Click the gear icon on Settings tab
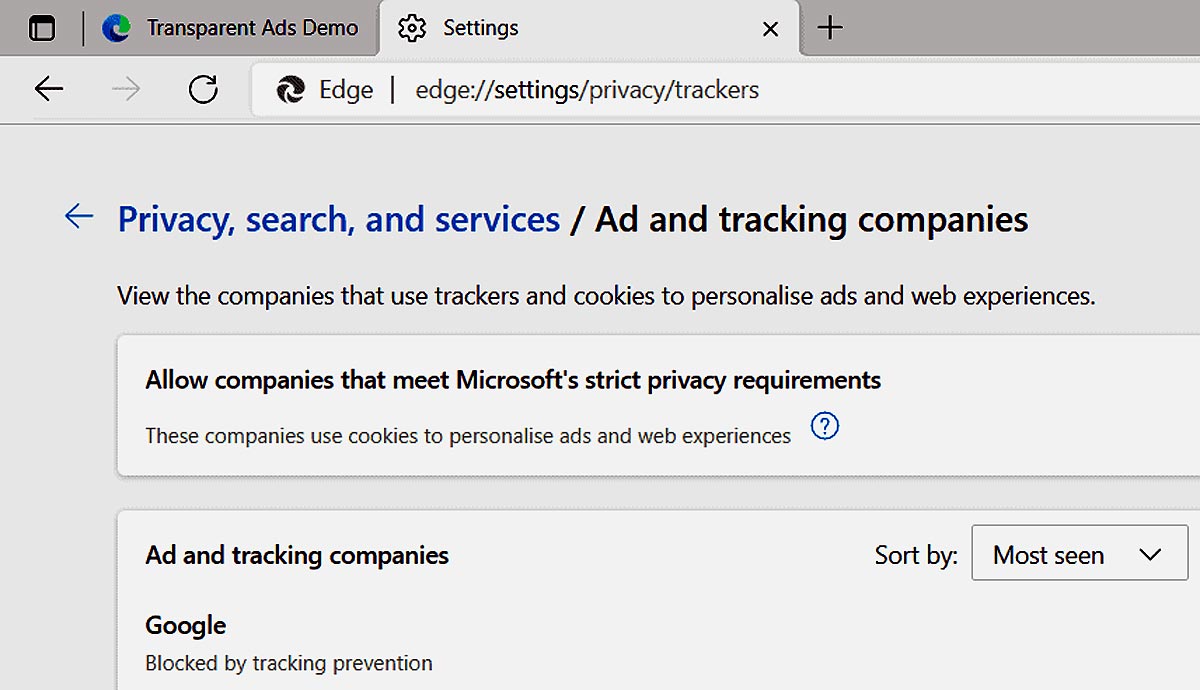Viewport: 1200px width, 690px height. click(x=411, y=29)
